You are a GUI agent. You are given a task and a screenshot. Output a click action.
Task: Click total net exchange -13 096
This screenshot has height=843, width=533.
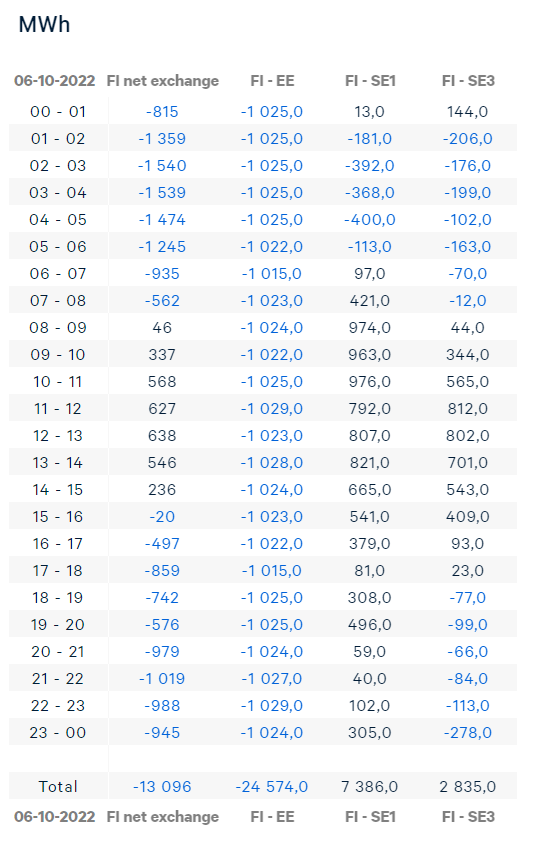162,787
